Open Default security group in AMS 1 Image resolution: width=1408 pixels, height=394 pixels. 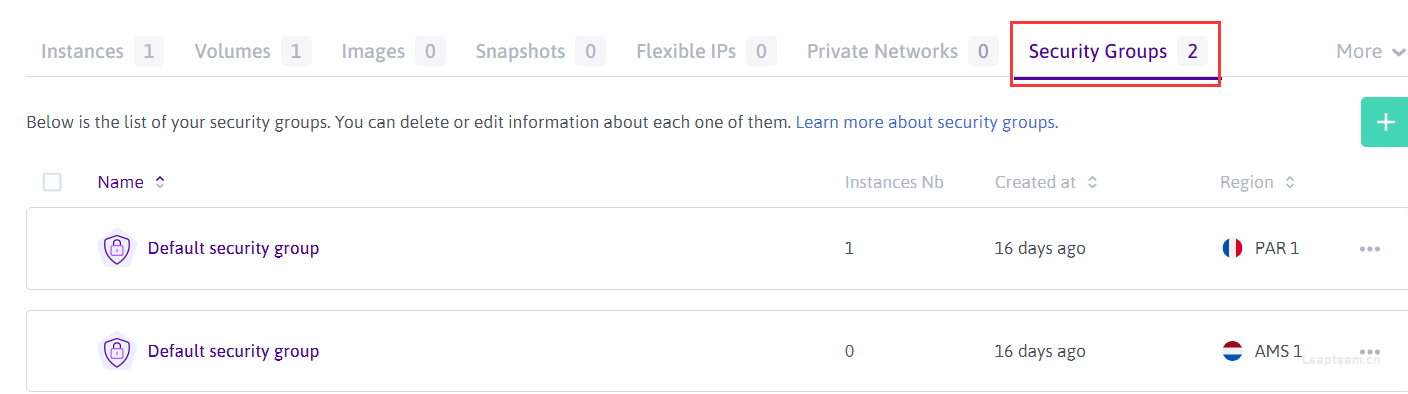(x=233, y=351)
